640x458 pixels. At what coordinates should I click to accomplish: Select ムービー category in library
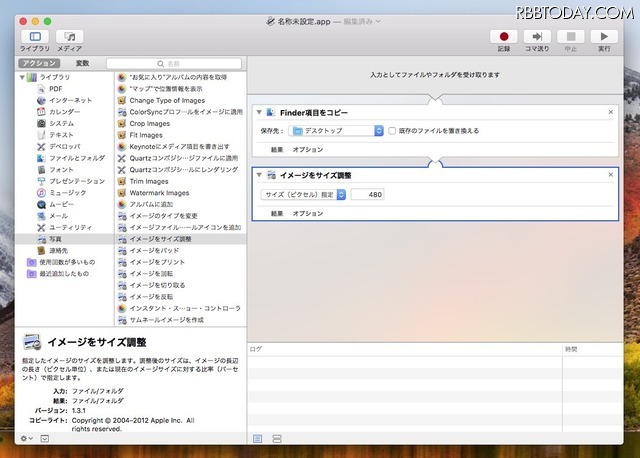click(62, 204)
